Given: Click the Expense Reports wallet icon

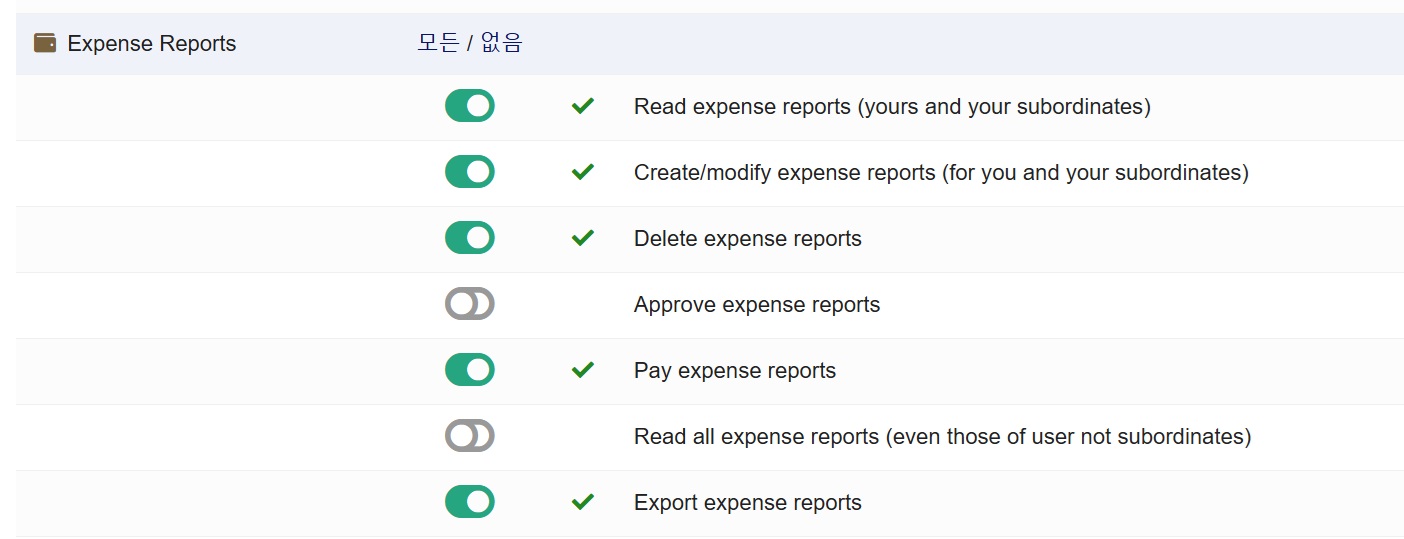Looking at the screenshot, I should pos(45,43).
